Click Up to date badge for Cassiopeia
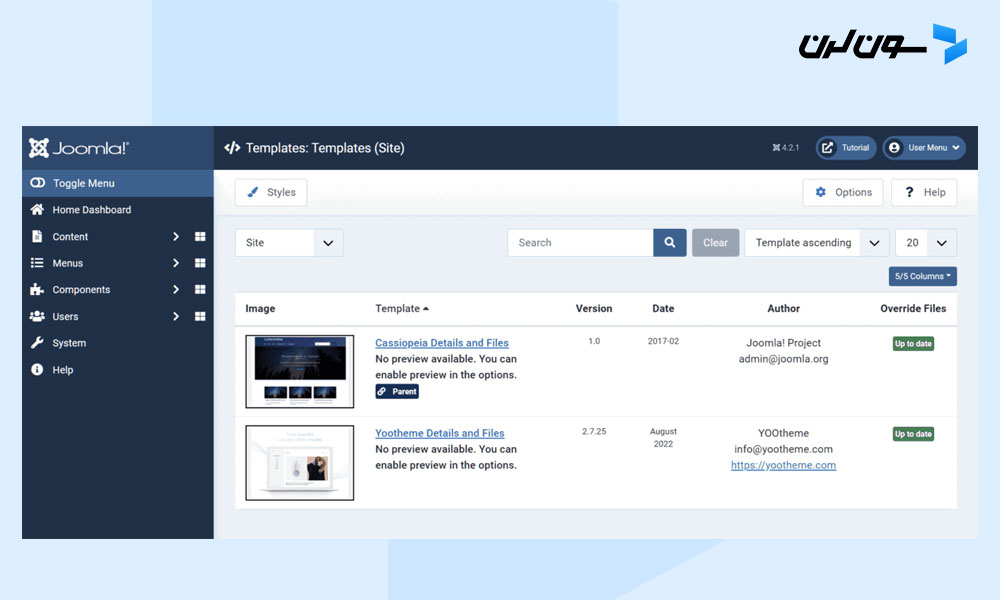The width and height of the screenshot is (1000, 600). (x=913, y=344)
